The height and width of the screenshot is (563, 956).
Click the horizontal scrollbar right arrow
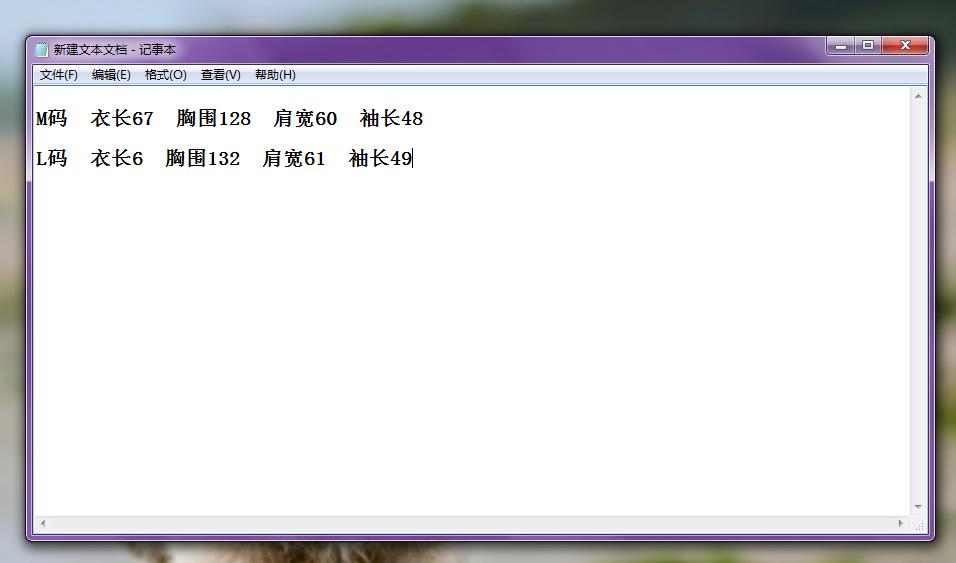click(x=901, y=523)
